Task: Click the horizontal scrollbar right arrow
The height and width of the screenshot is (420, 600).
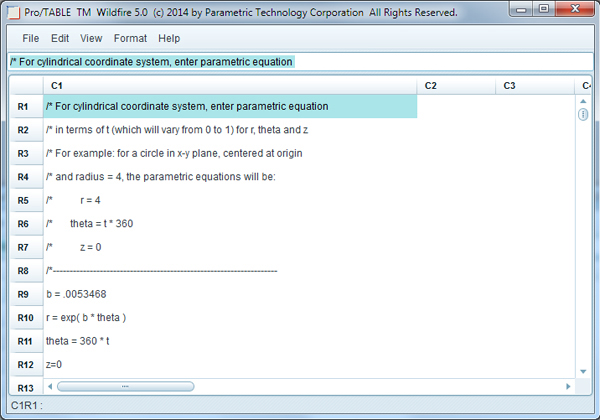Action: [568, 385]
